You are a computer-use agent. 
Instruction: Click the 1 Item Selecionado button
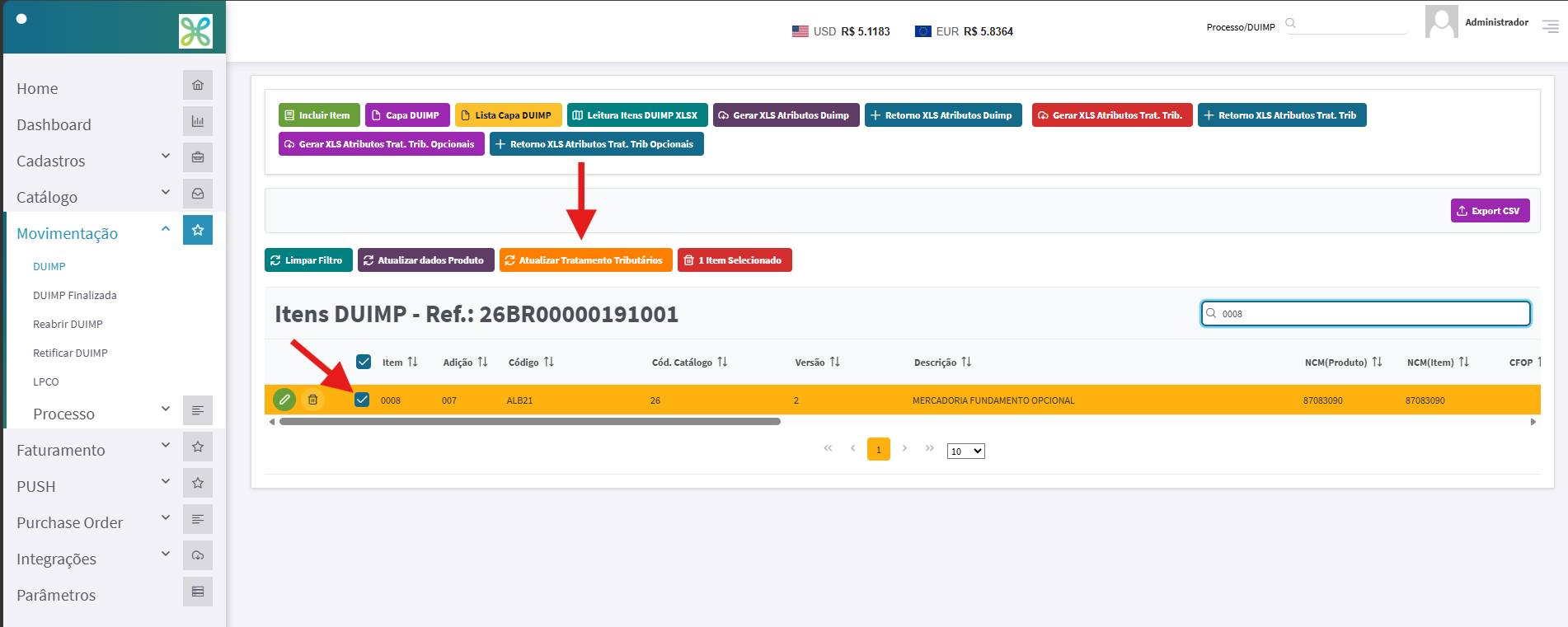coord(735,260)
